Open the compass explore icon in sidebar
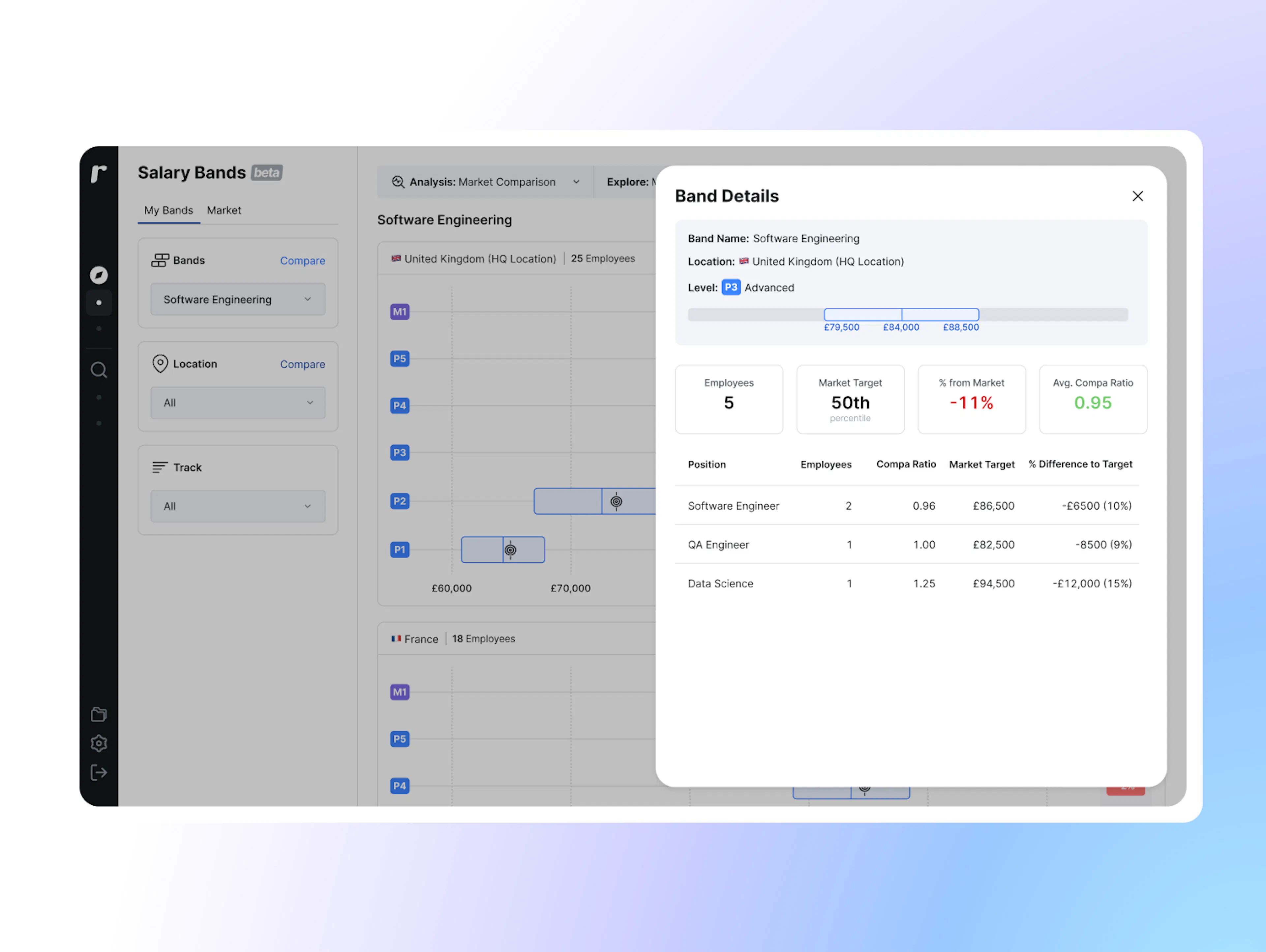Viewport: 1266px width, 952px height. click(99, 275)
